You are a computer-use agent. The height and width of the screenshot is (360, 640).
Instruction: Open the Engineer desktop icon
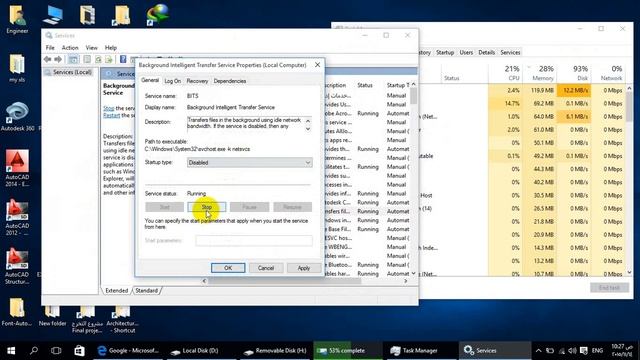(x=17, y=19)
